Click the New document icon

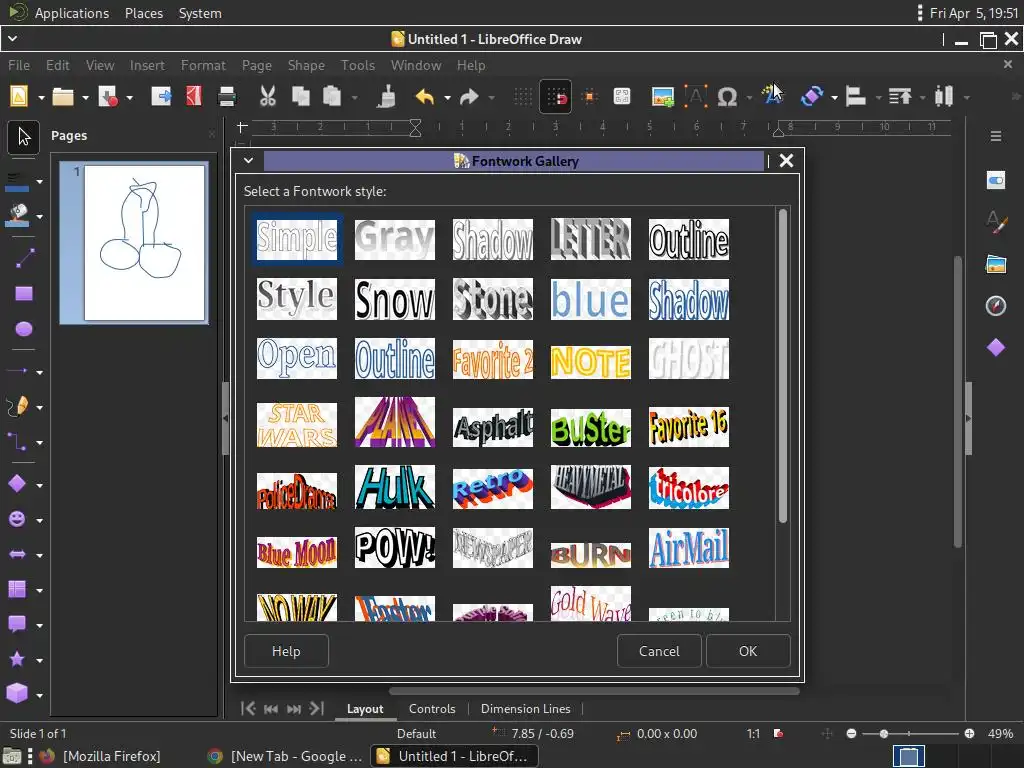tap(19, 97)
